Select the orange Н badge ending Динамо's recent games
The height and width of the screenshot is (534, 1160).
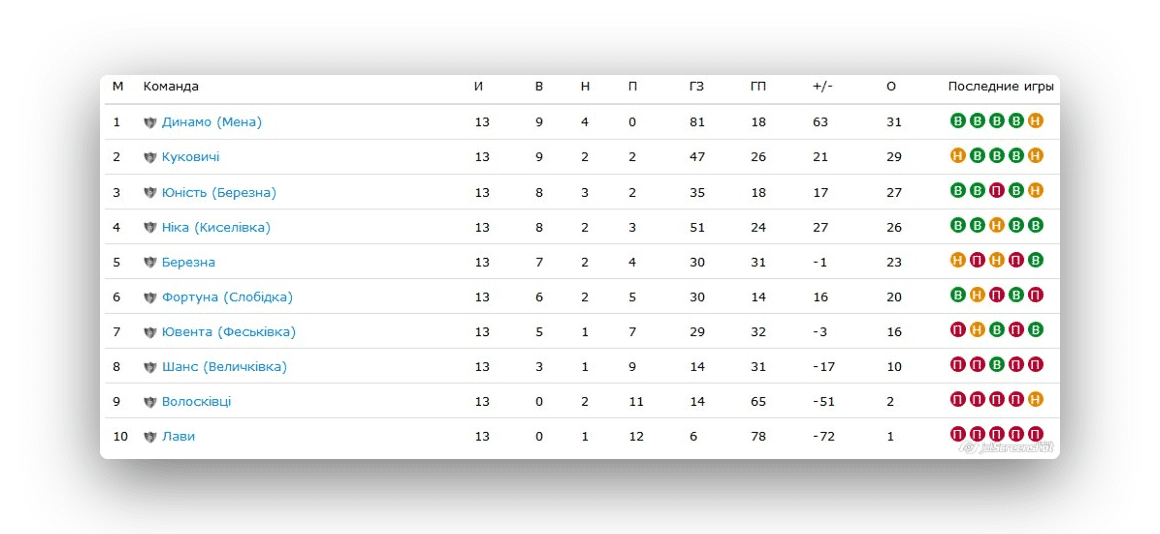coord(1035,121)
